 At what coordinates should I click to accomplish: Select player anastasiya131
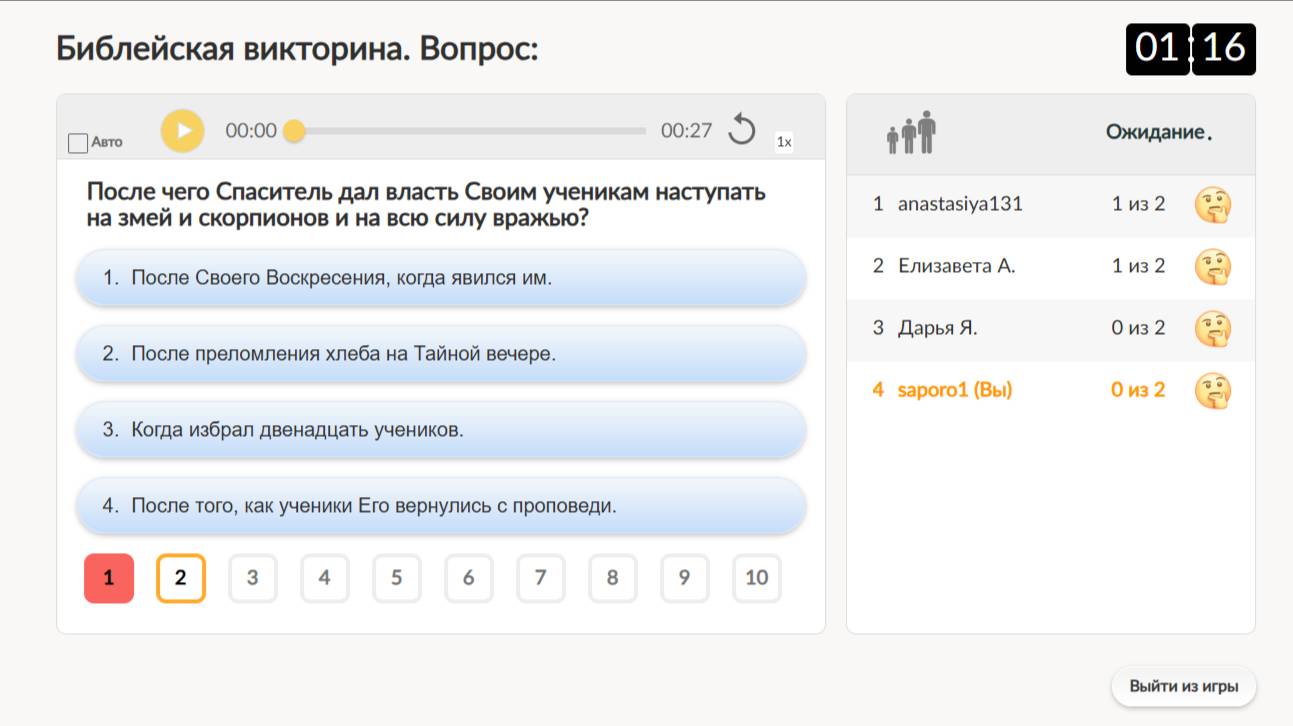coord(1051,205)
